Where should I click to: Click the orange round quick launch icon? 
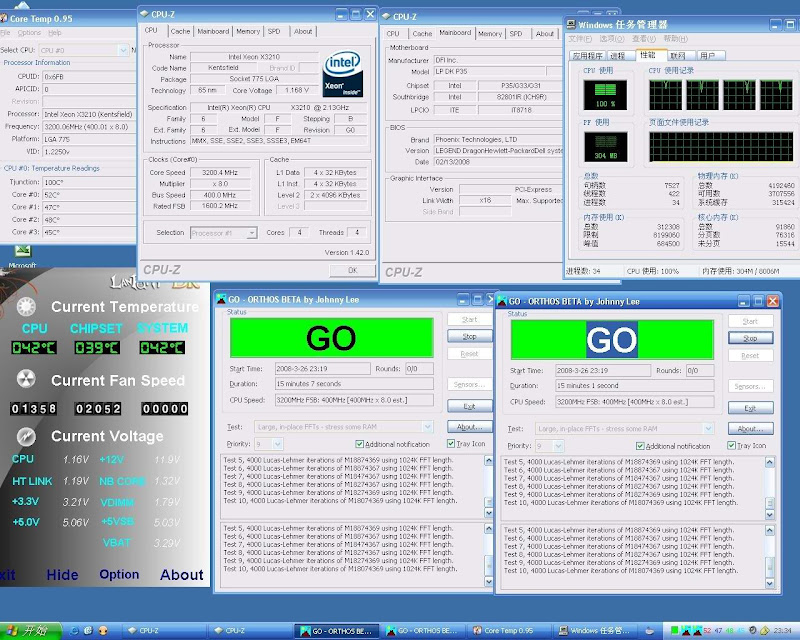click(103, 631)
